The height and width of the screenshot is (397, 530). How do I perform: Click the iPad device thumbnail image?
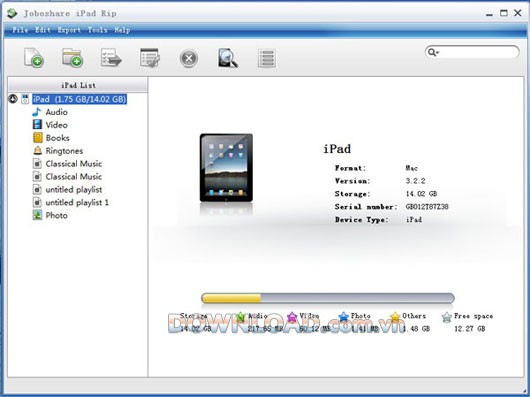(226, 168)
